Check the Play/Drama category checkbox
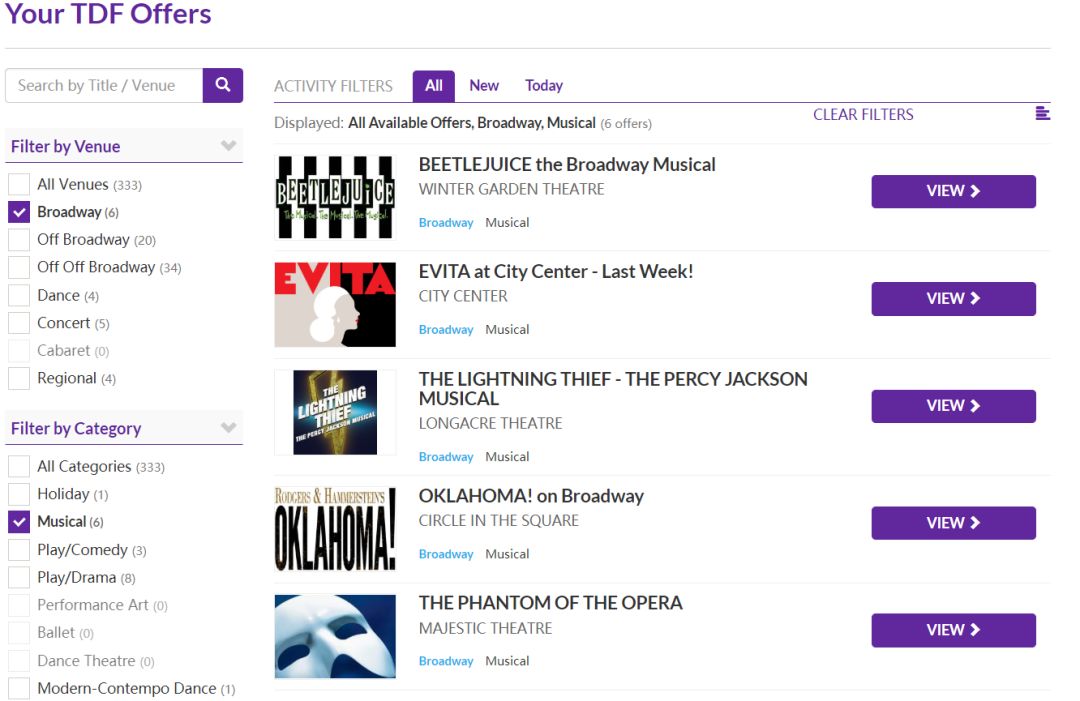Screen dimensions: 1080x701 [19, 577]
